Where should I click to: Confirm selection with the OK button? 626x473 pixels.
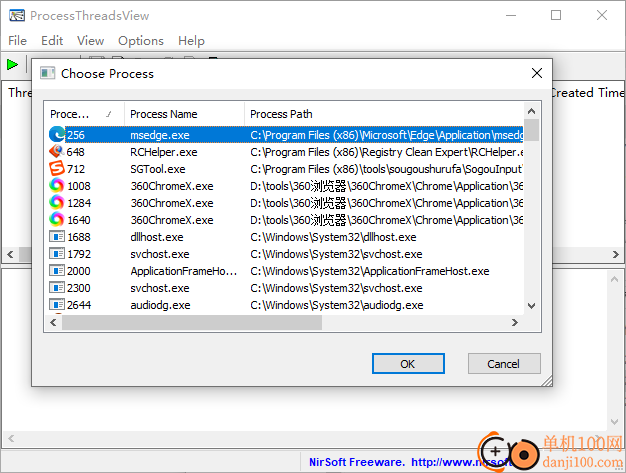[x=408, y=364]
